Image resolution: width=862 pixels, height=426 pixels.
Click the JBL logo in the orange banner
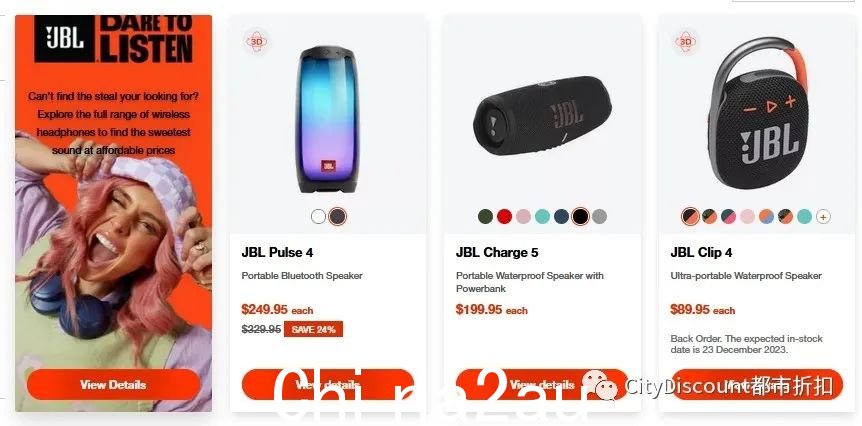coord(65,38)
